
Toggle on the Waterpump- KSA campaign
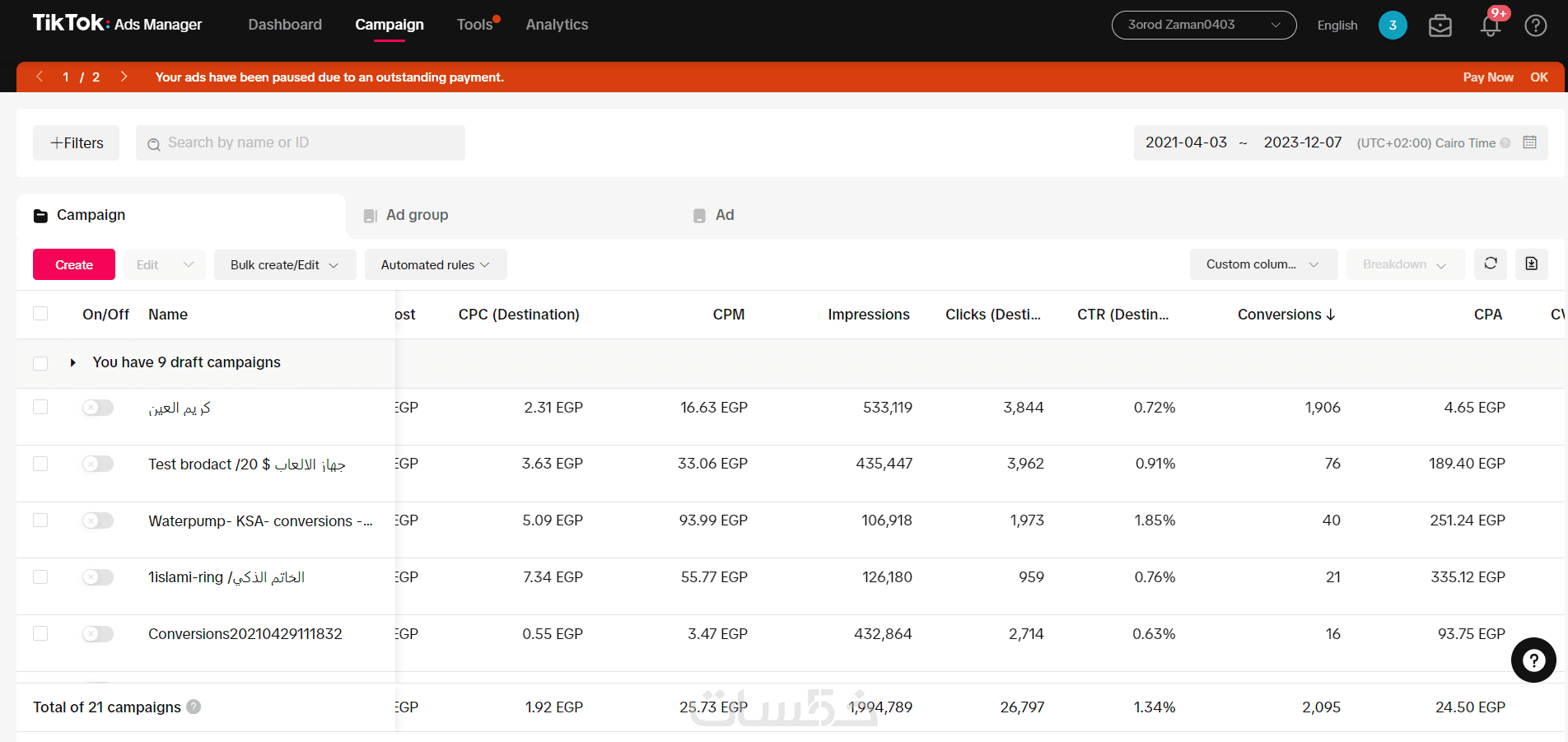tap(98, 520)
